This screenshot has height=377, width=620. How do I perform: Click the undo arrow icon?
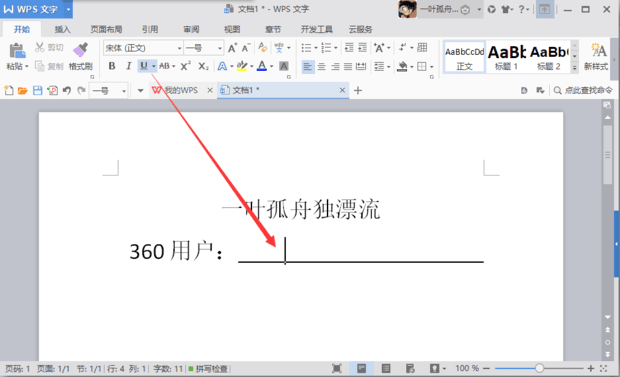(x=66, y=91)
